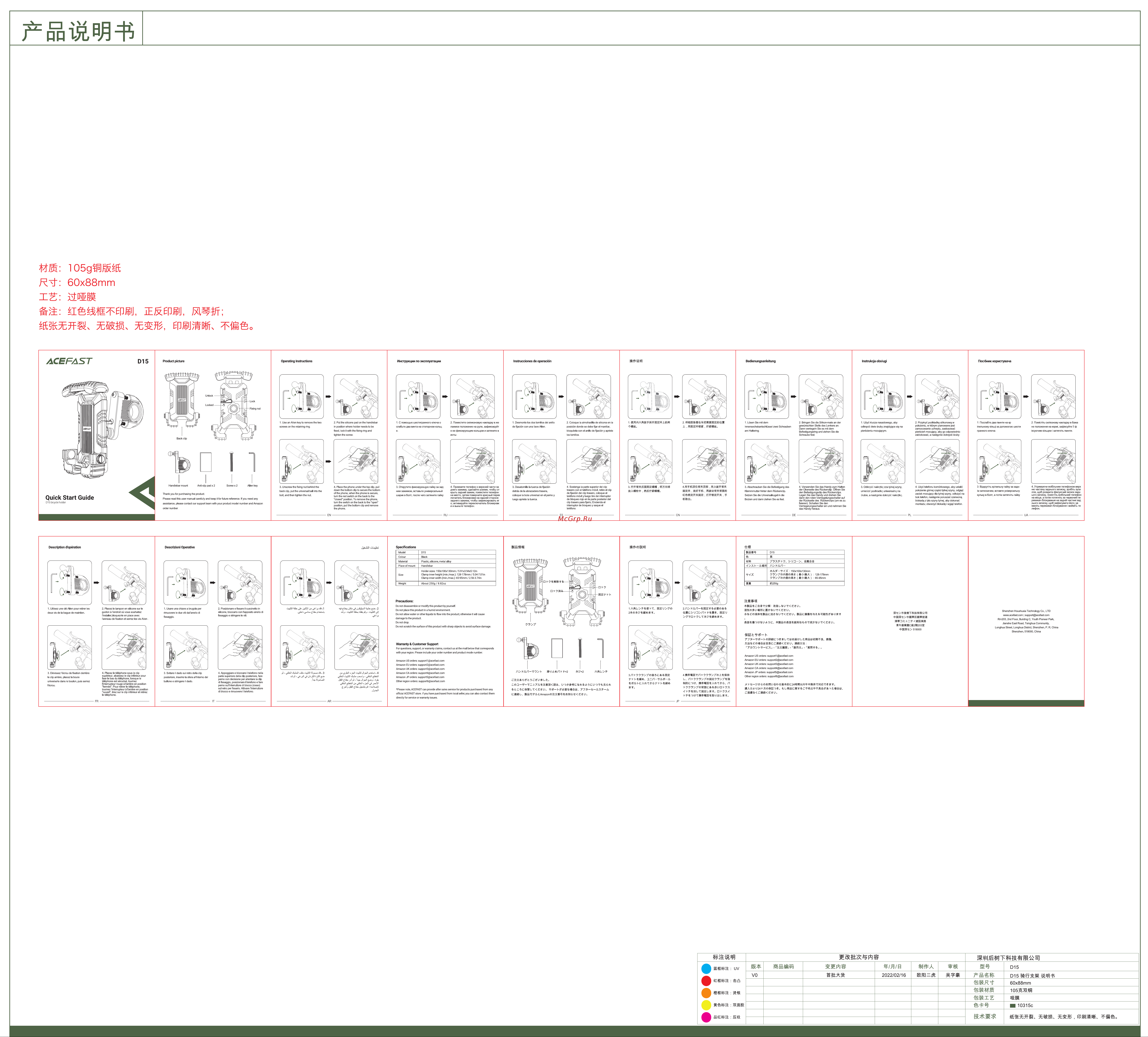Click the Quick Start Guide heading
The width and height of the screenshot is (1148, 1037).
(x=70, y=498)
